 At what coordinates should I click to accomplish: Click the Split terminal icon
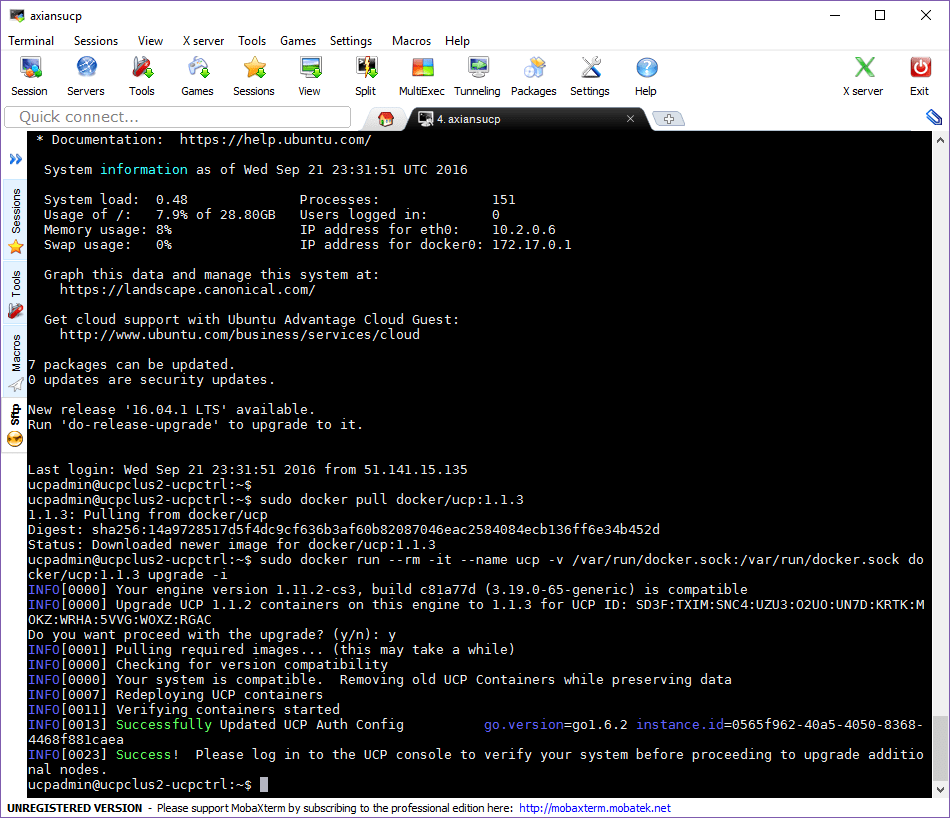pyautogui.click(x=365, y=76)
